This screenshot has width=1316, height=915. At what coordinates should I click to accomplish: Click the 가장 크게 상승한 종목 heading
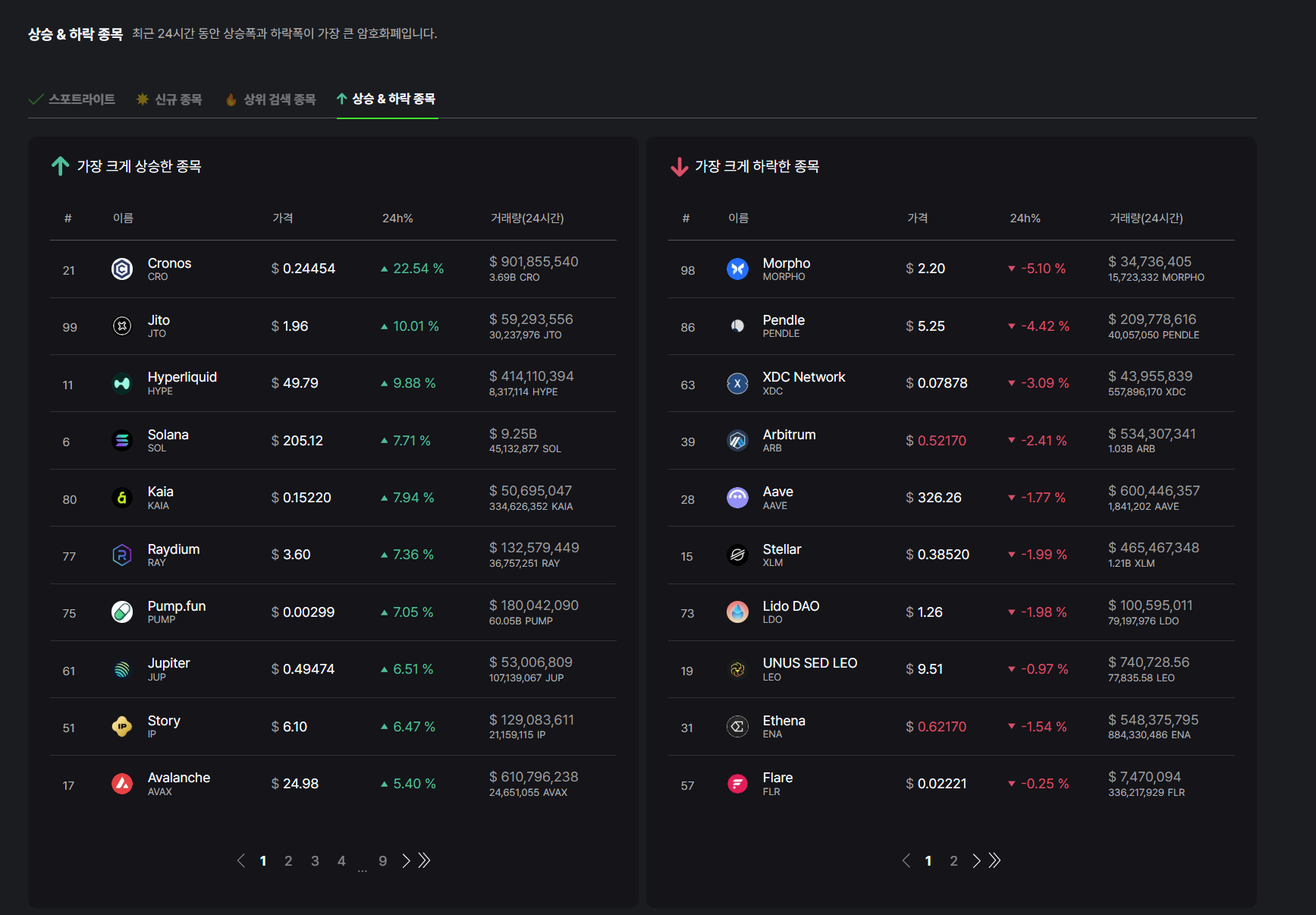(x=139, y=166)
